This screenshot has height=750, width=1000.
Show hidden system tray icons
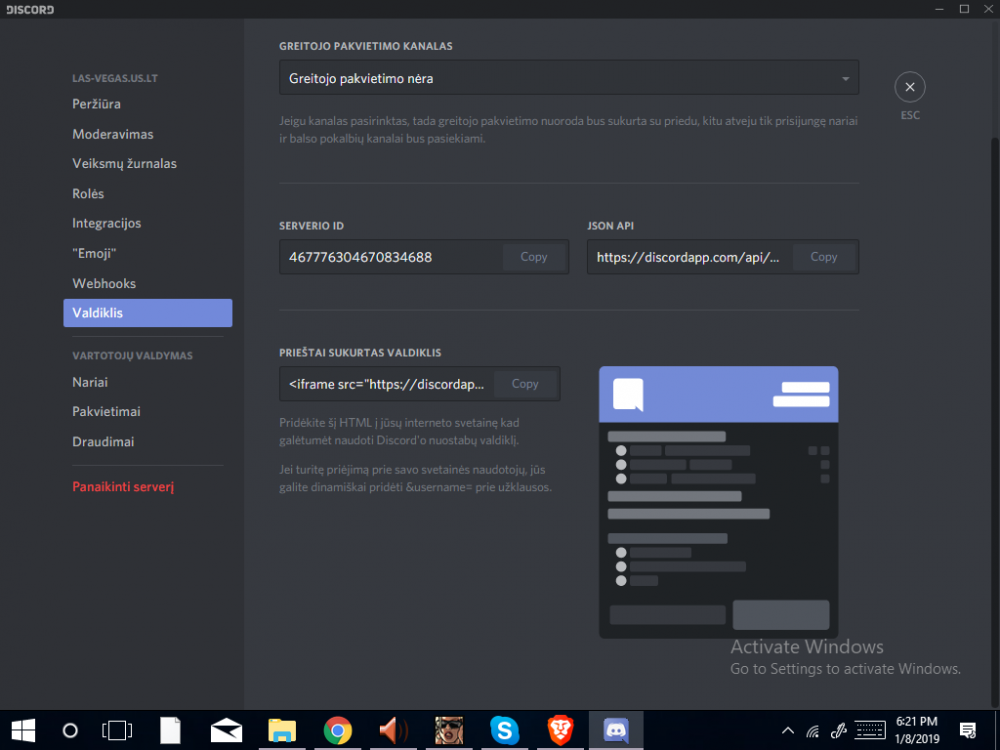(x=788, y=730)
